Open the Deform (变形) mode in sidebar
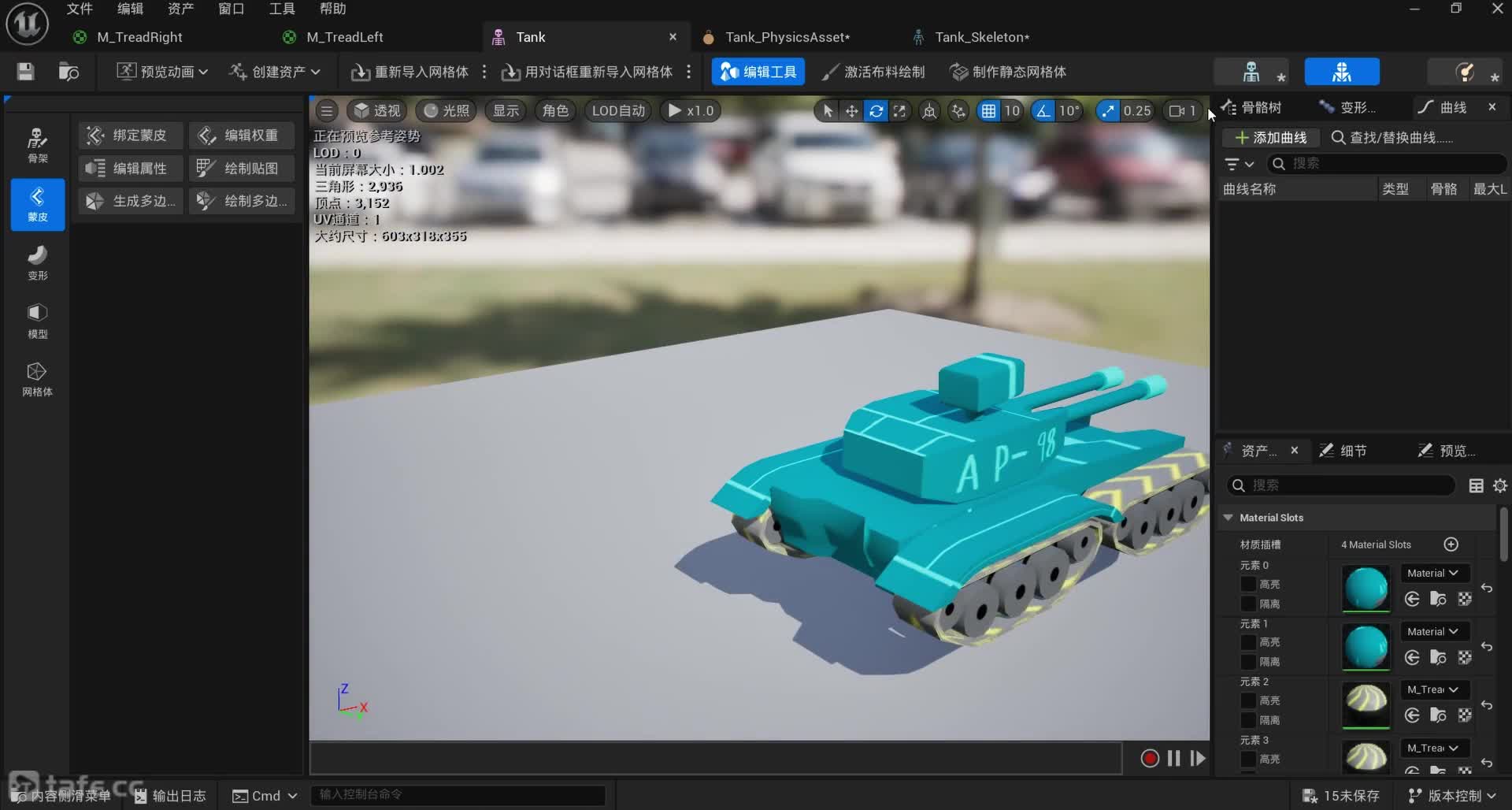 click(x=37, y=262)
